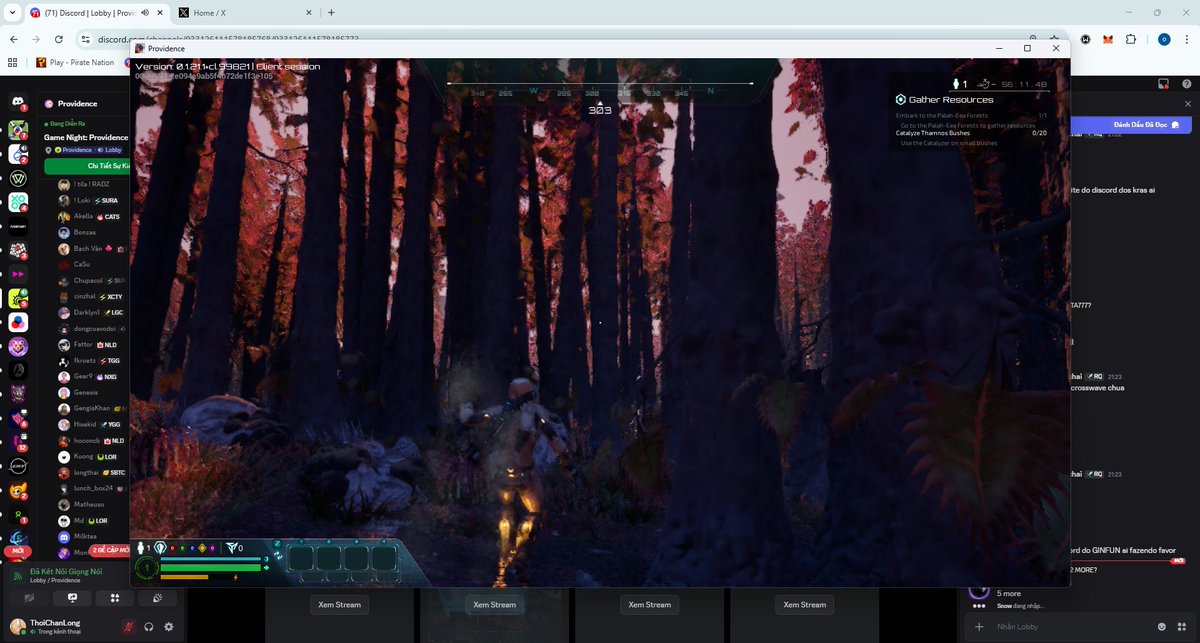
Task: Open activities button in voice panel
Action: tap(115, 598)
